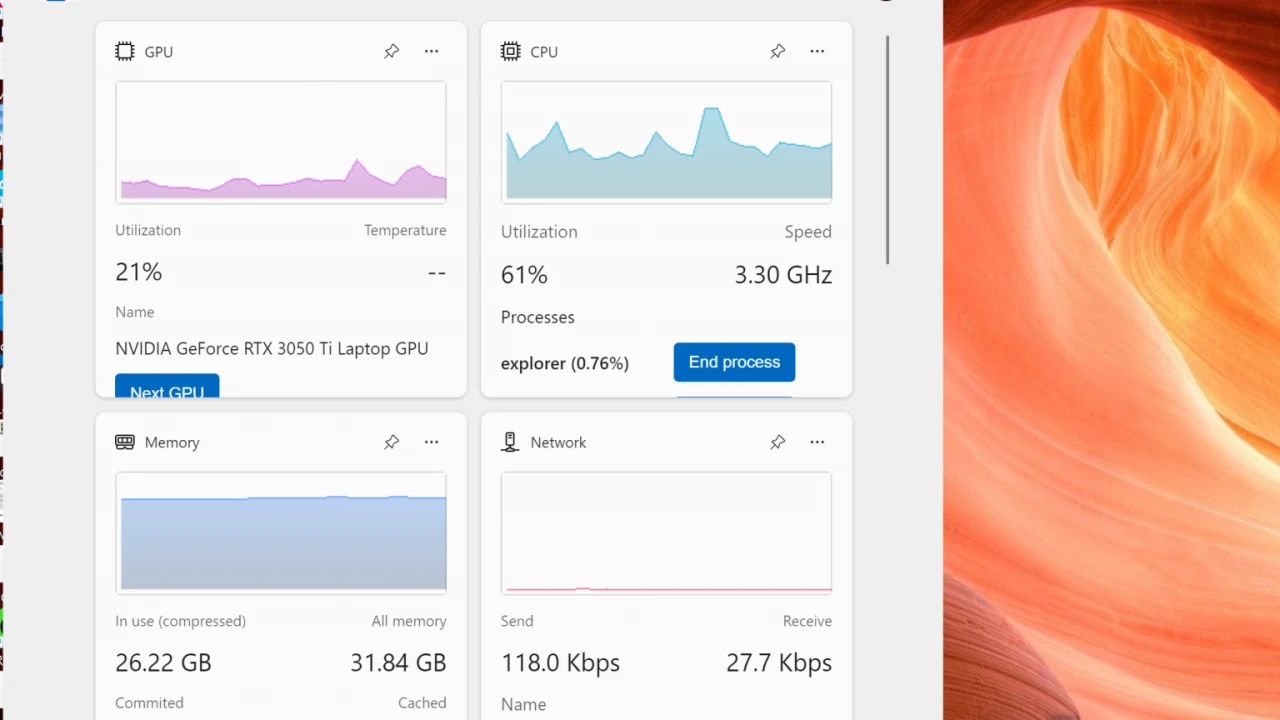Open more options menu on CPU widget
The image size is (1280, 720).
817,52
